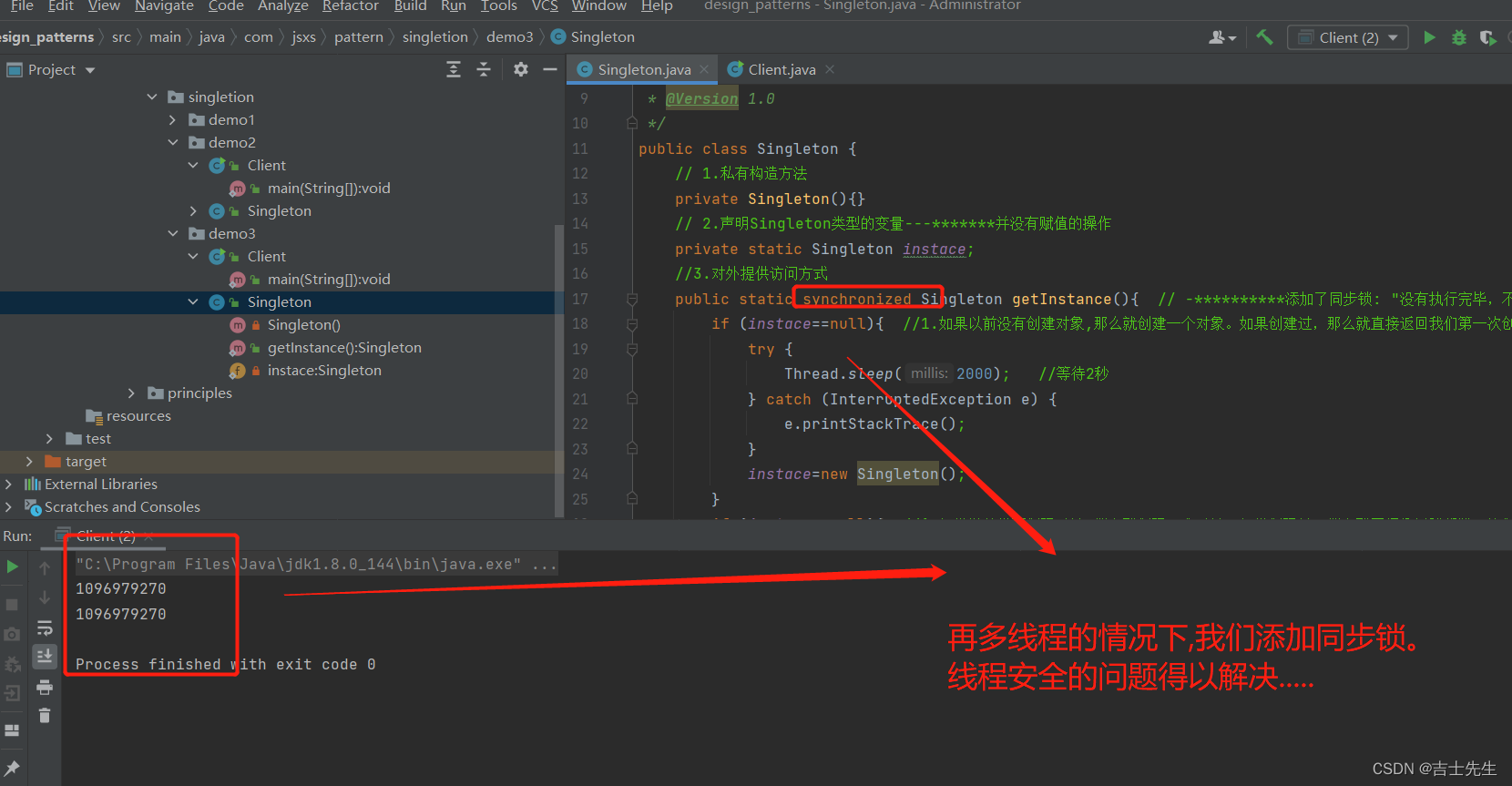Open the Analyze menu
The image size is (1512, 786).
(x=283, y=5)
